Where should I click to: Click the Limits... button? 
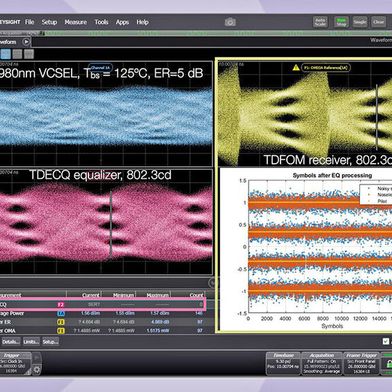click(x=31, y=342)
